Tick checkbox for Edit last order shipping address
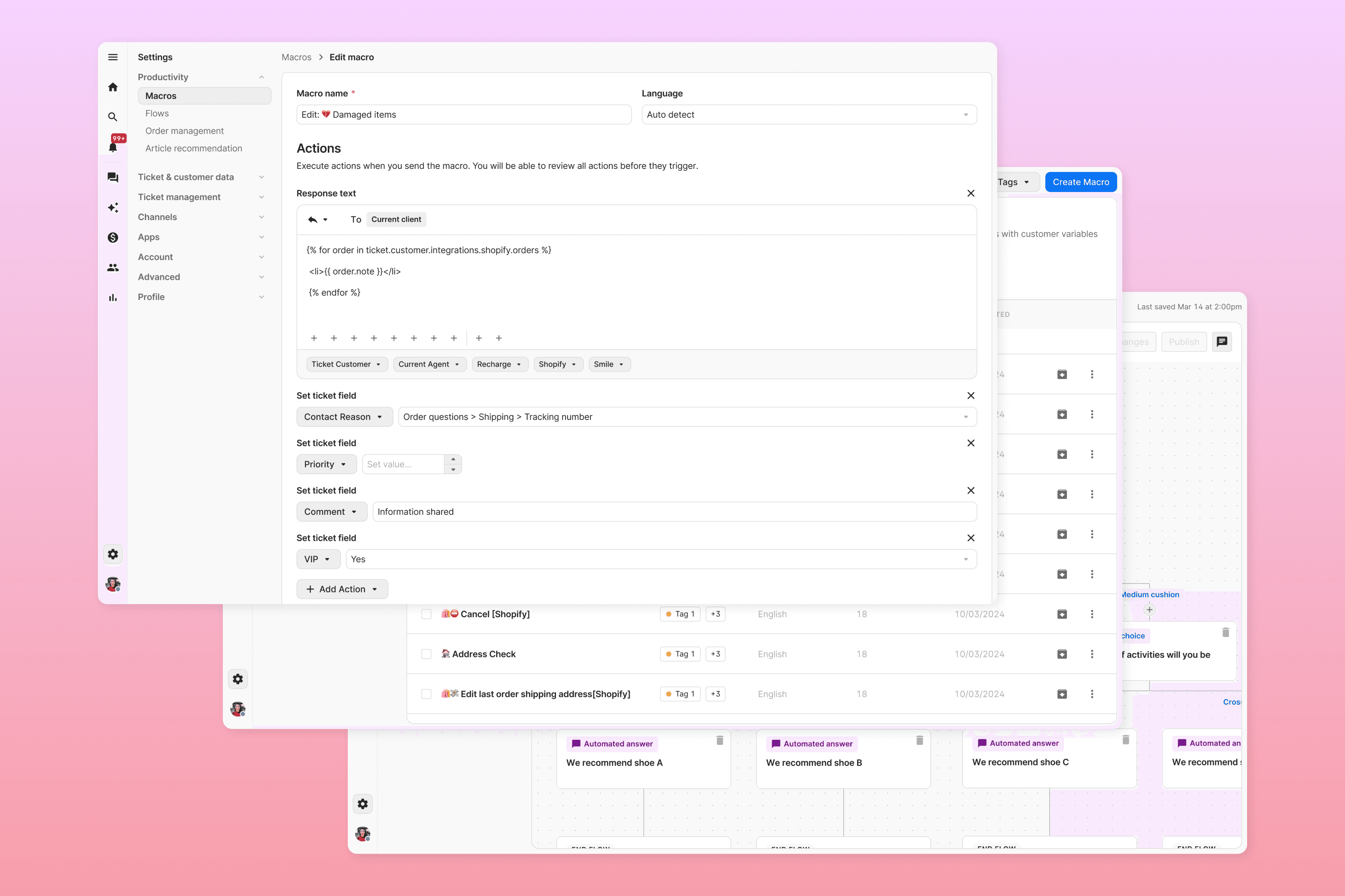1345x896 pixels. pyautogui.click(x=426, y=694)
